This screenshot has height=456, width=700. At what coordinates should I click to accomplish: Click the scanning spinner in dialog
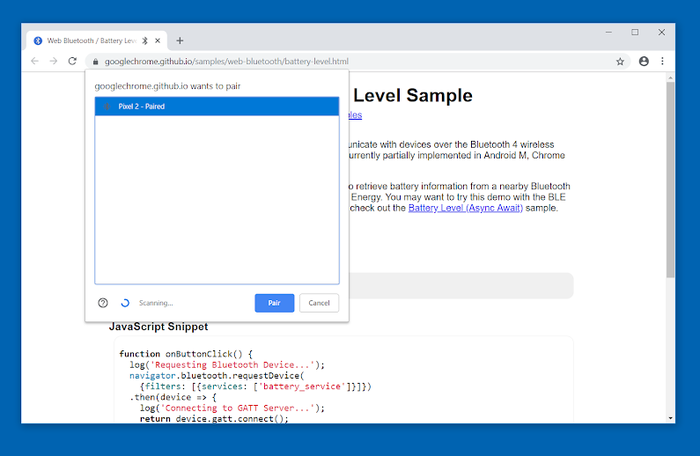coord(125,303)
